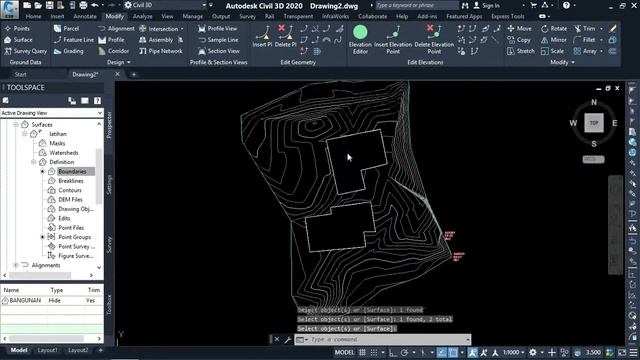Image resolution: width=640 pixels, height=360 pixels.
Task: Open the Pipe Network tool
Action: click(x=160, y=51)
